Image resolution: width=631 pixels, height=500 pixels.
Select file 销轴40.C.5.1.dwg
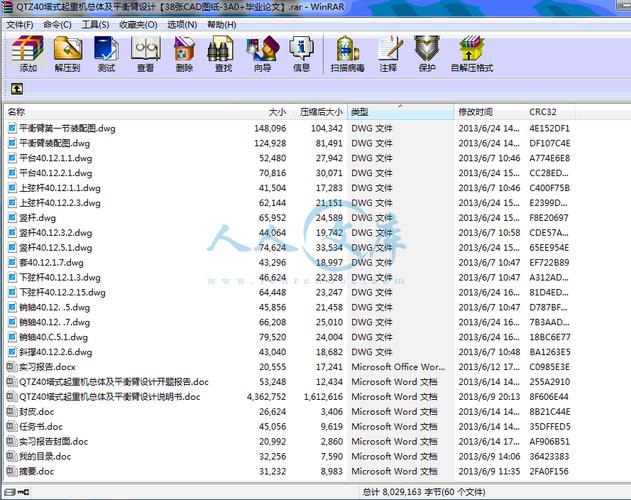click(x=54, y=337)
